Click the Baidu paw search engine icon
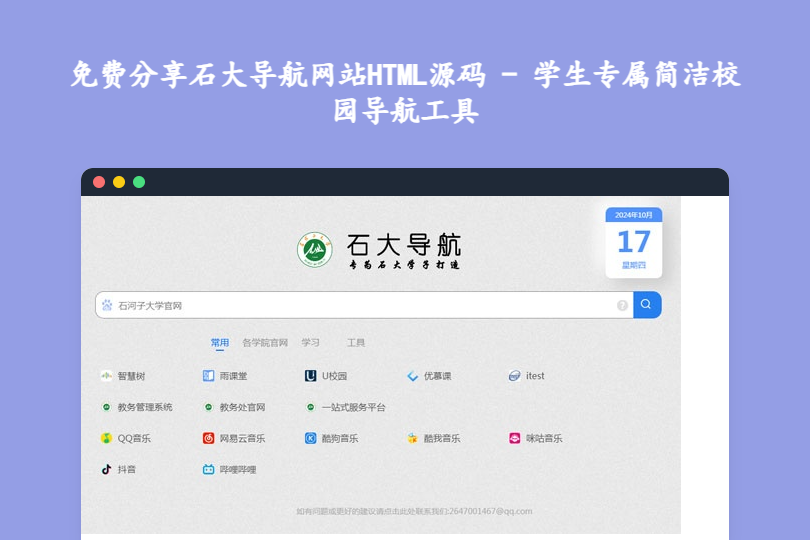The image size is (810, 540). [107, 305]
